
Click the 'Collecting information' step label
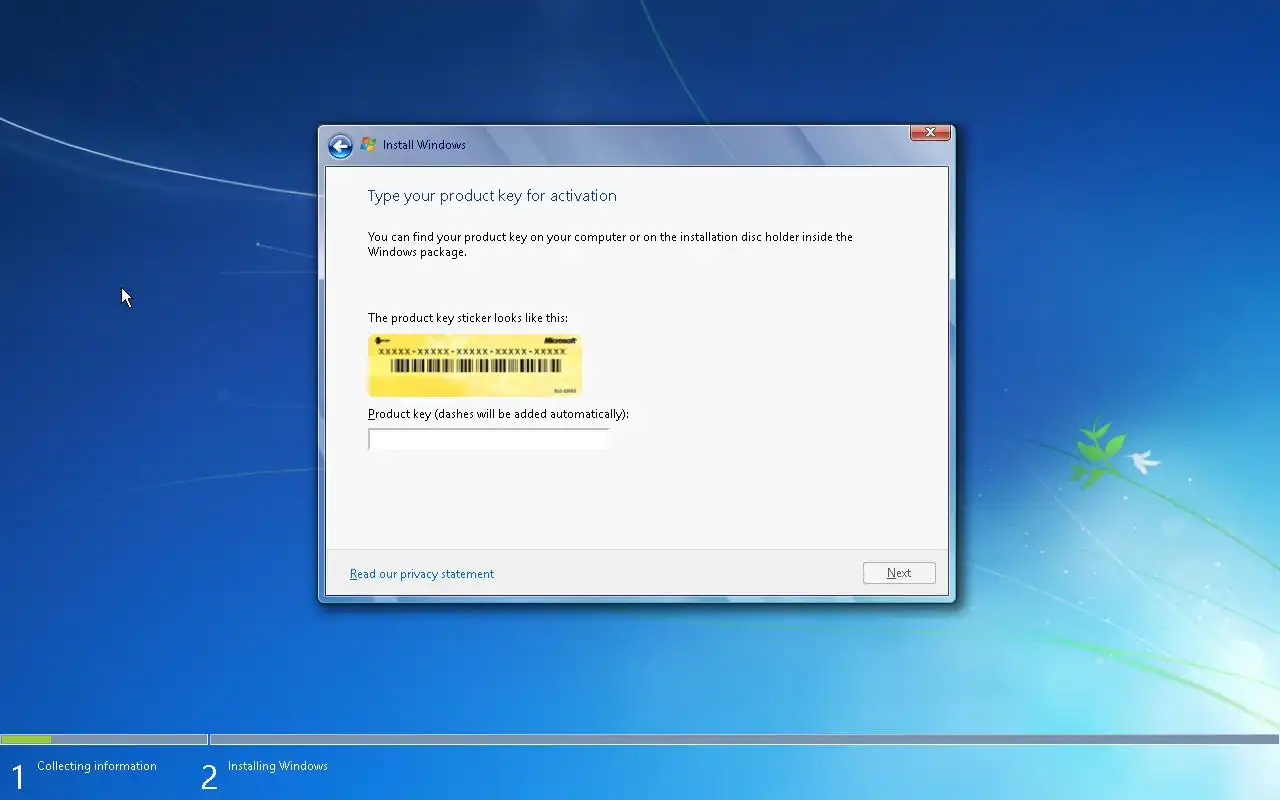(97, 766)
